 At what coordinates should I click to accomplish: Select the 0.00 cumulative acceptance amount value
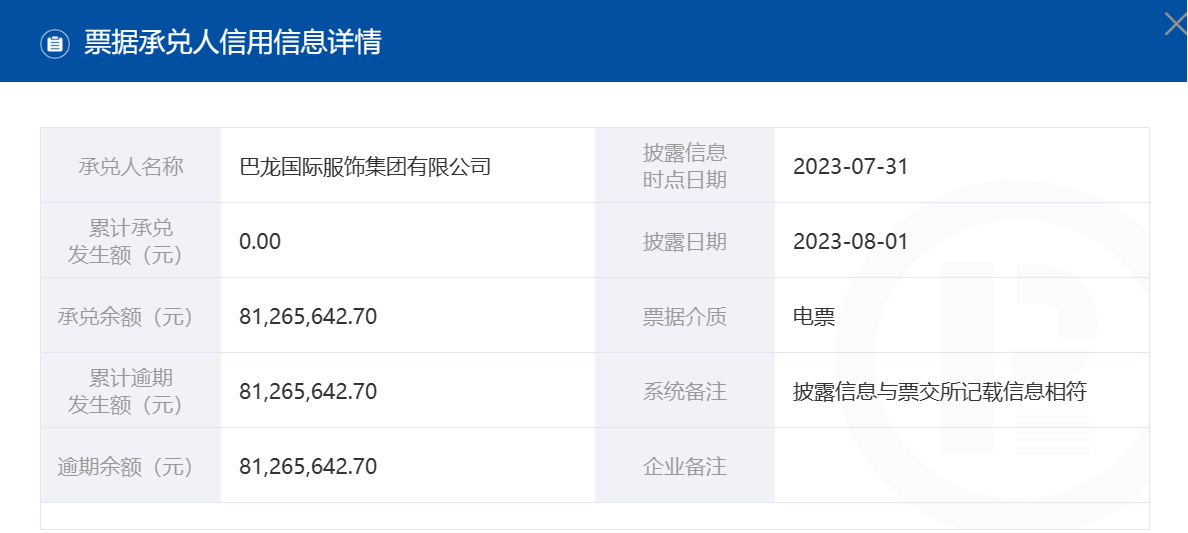pyautogui.click(x=260, y=242)
